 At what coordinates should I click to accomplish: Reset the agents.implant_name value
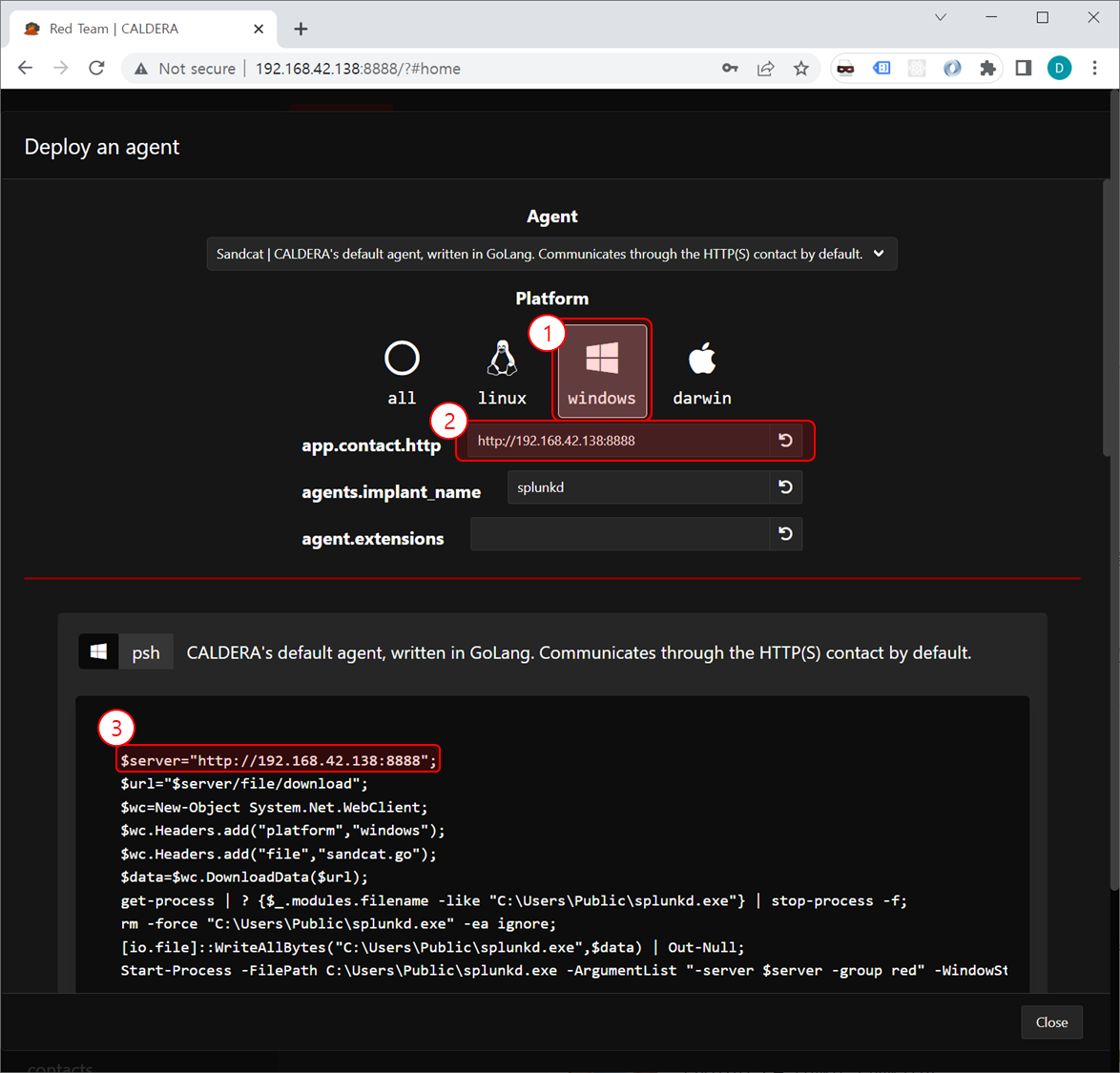(786, 487)
